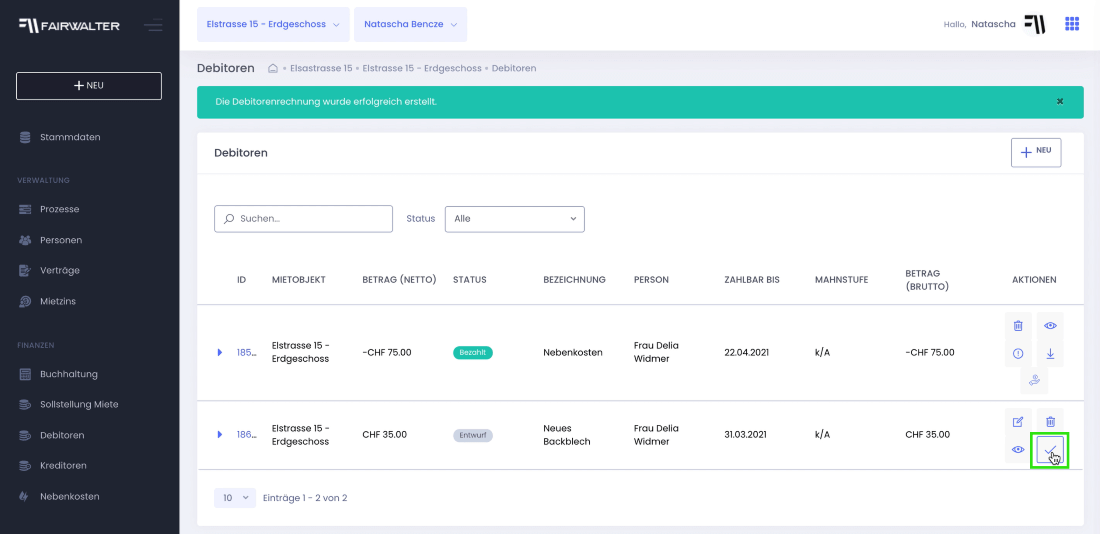Delete the paid Nebenkosten invoice
This screenshot has width=1100, height=534.
1018,326
